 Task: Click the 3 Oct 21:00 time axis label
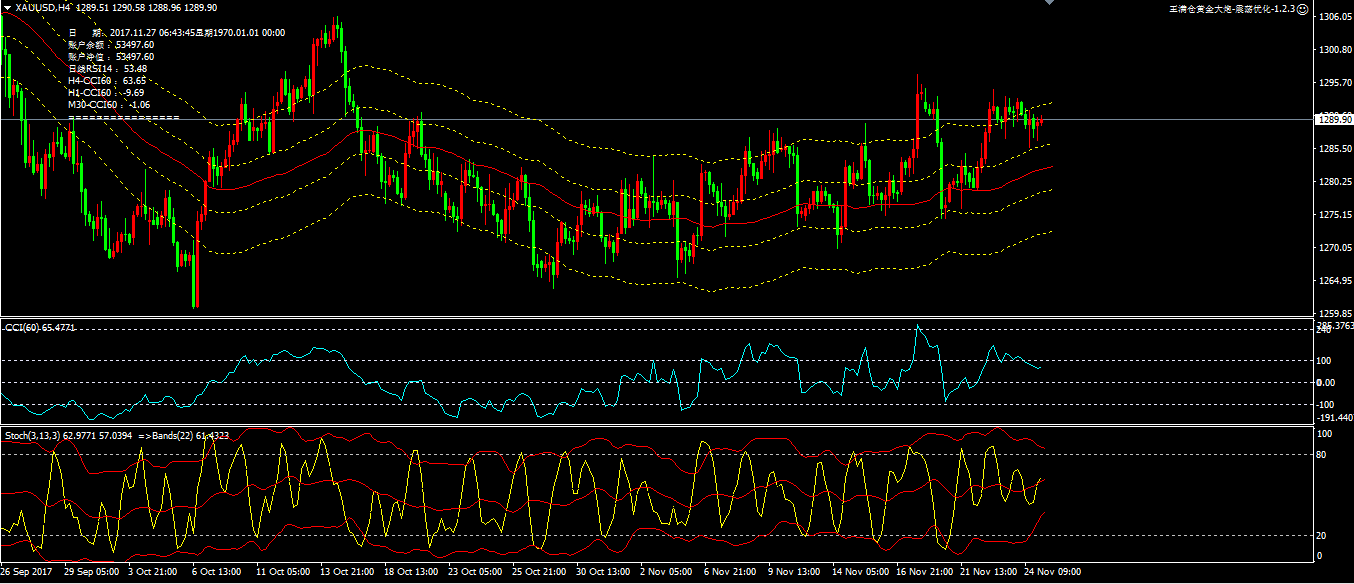coord(152,572)
